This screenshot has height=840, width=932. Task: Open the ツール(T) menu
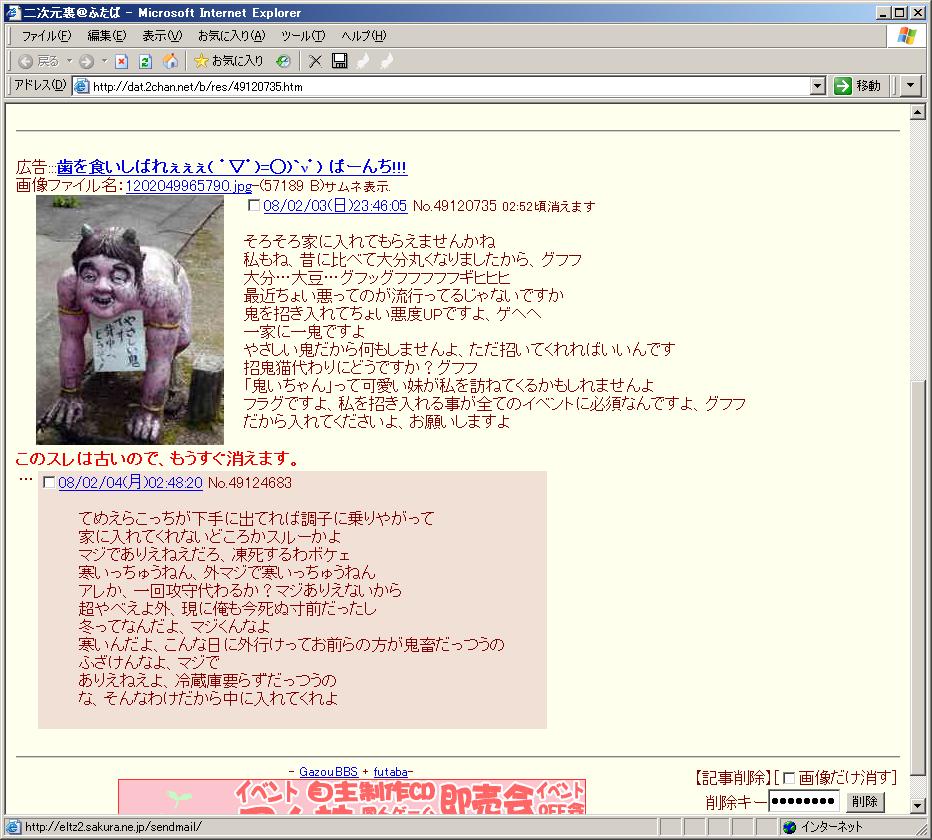coord(302,36)
